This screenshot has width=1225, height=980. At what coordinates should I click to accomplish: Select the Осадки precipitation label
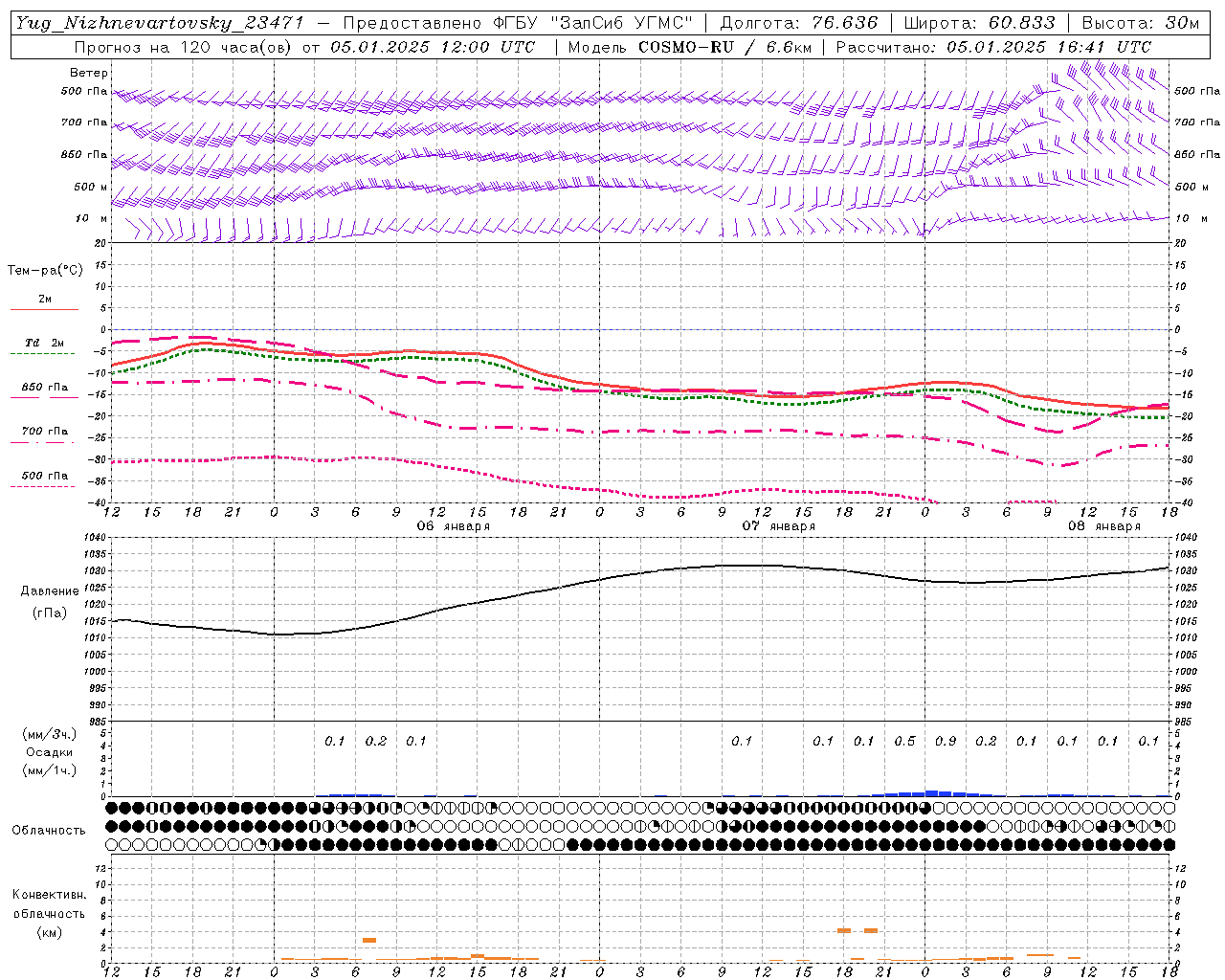click(48, 752)
